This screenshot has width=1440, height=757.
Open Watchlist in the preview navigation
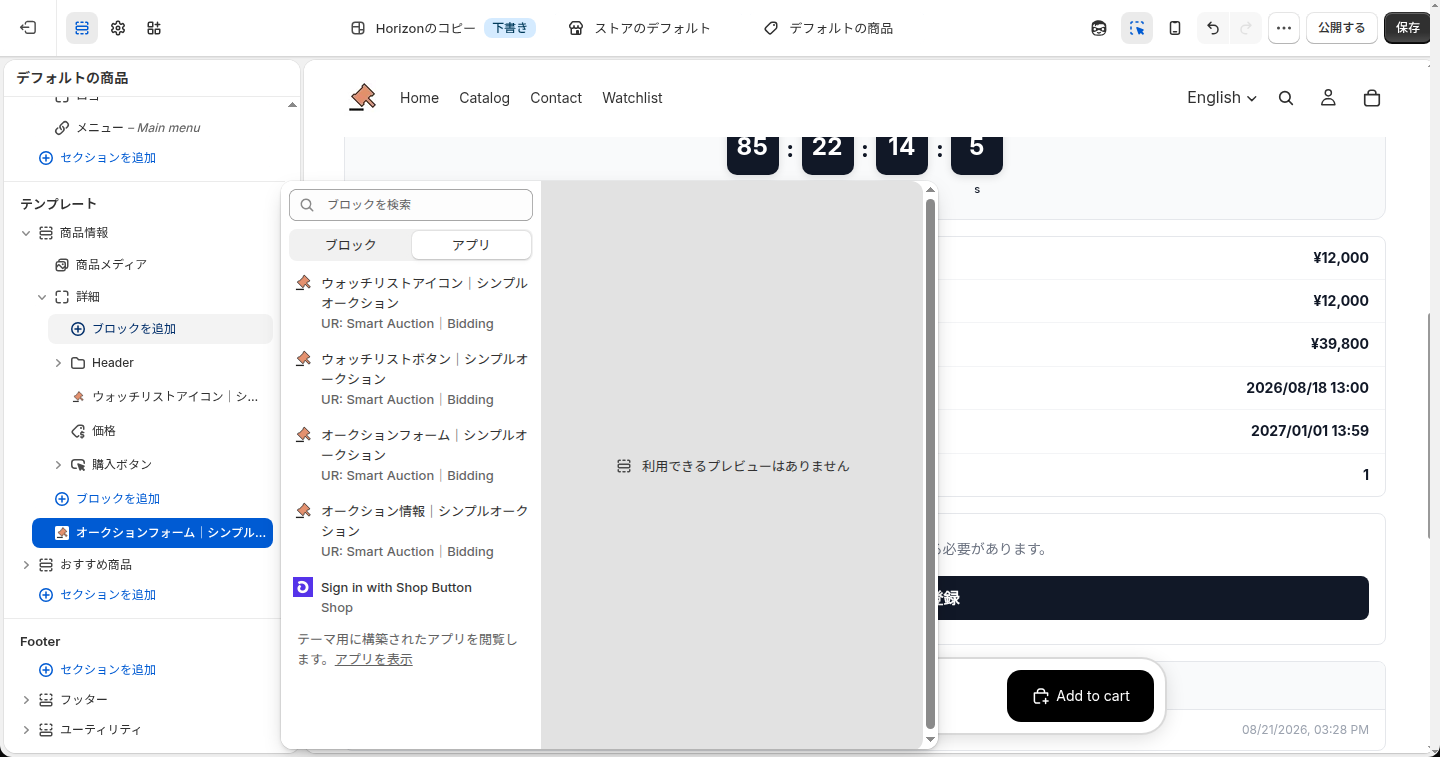click(x=632, y=98)
